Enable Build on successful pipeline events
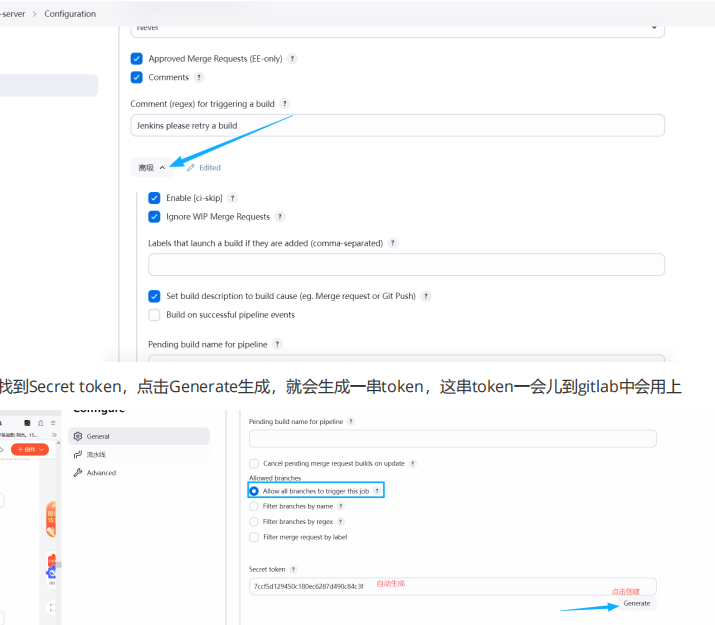 coord(154,315)
